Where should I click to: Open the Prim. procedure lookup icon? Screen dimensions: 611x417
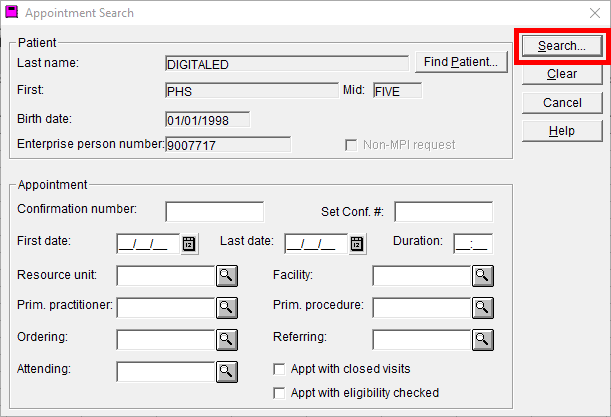(483, 308)
